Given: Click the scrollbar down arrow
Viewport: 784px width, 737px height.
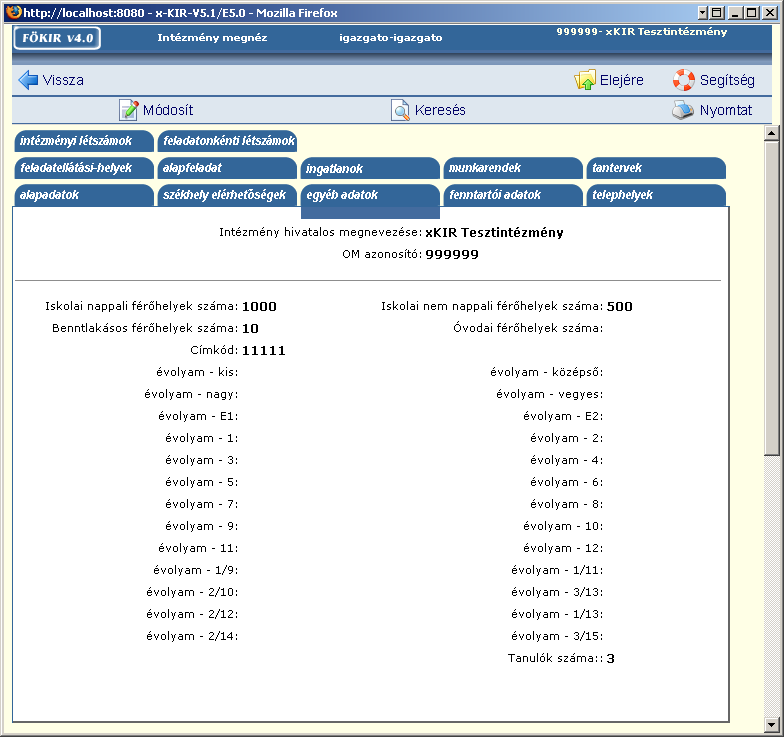Looking at the screenshot, I should [x=772, y=724].
